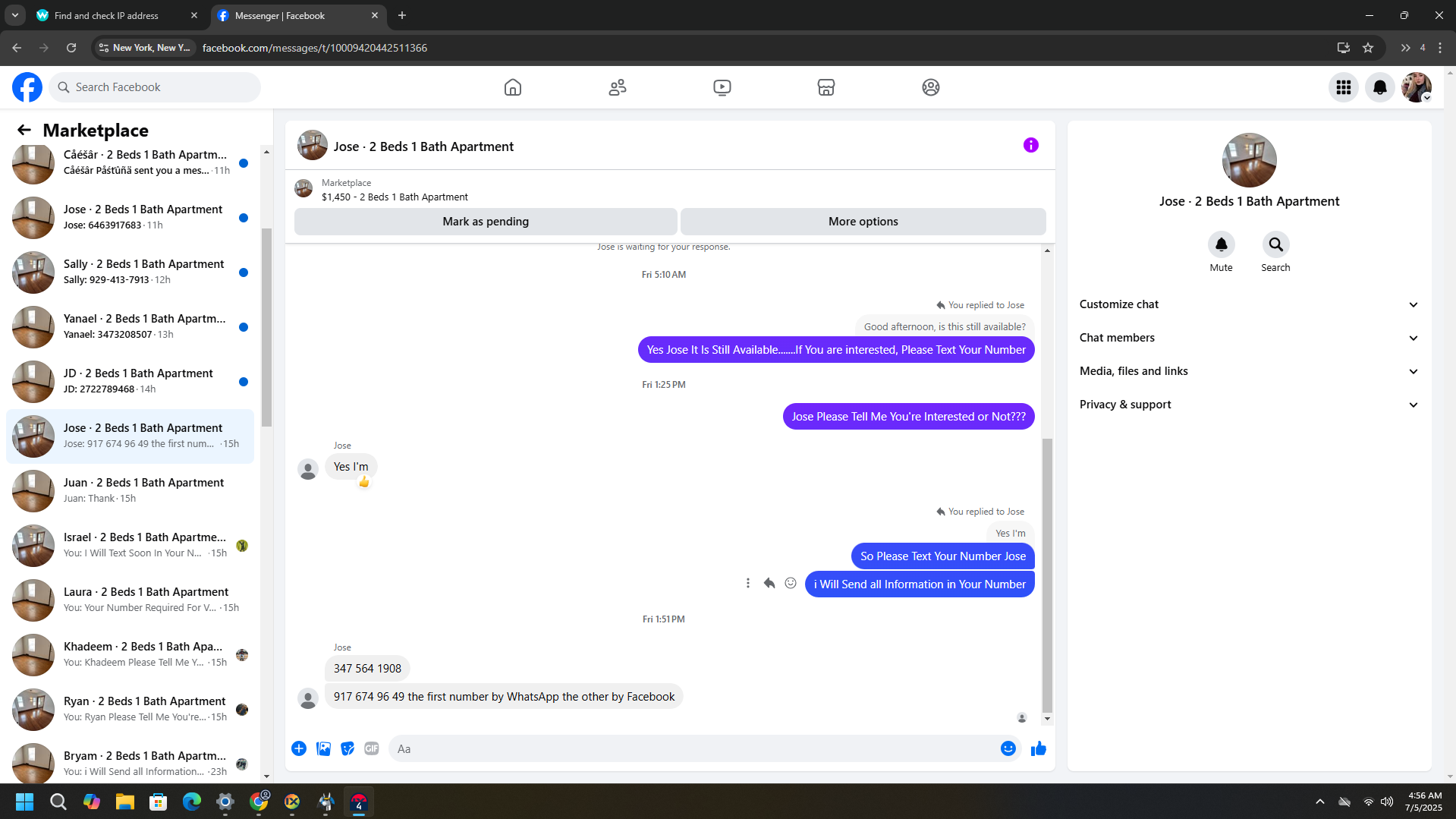Viewport: 1456px width, 819px height.
Task: Choose a GIF in the composer
Action: point(372,748)
